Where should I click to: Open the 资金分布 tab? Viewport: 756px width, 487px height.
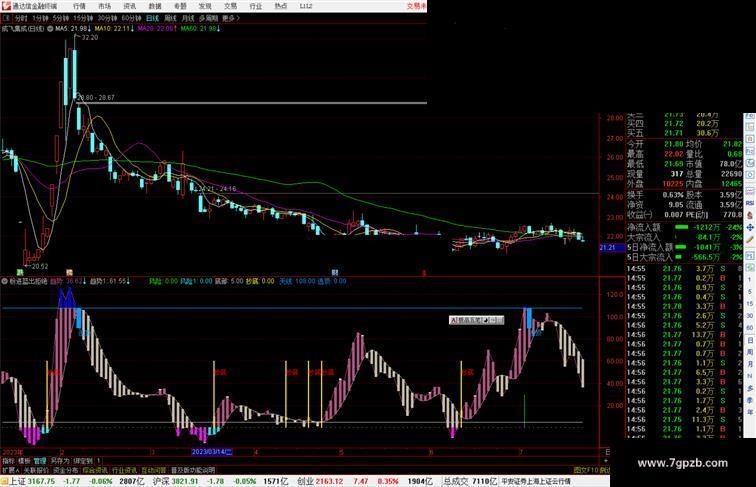(x=66, y=470)
